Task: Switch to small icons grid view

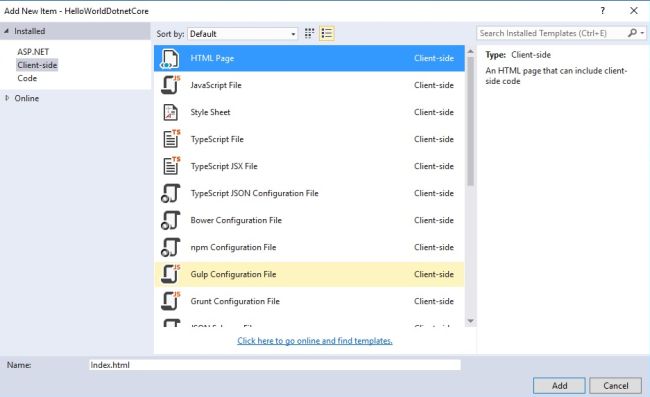Action: click(x=309, y=34)
